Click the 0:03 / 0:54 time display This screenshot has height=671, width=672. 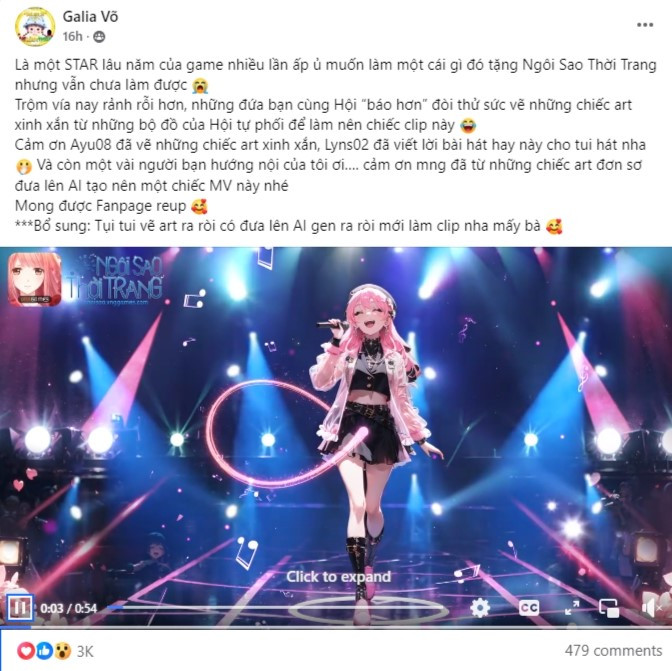point(69,608)
